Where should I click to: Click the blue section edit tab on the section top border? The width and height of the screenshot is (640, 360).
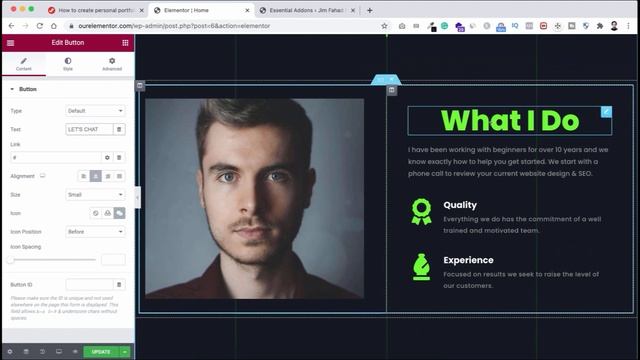click(x=386, y=79)
